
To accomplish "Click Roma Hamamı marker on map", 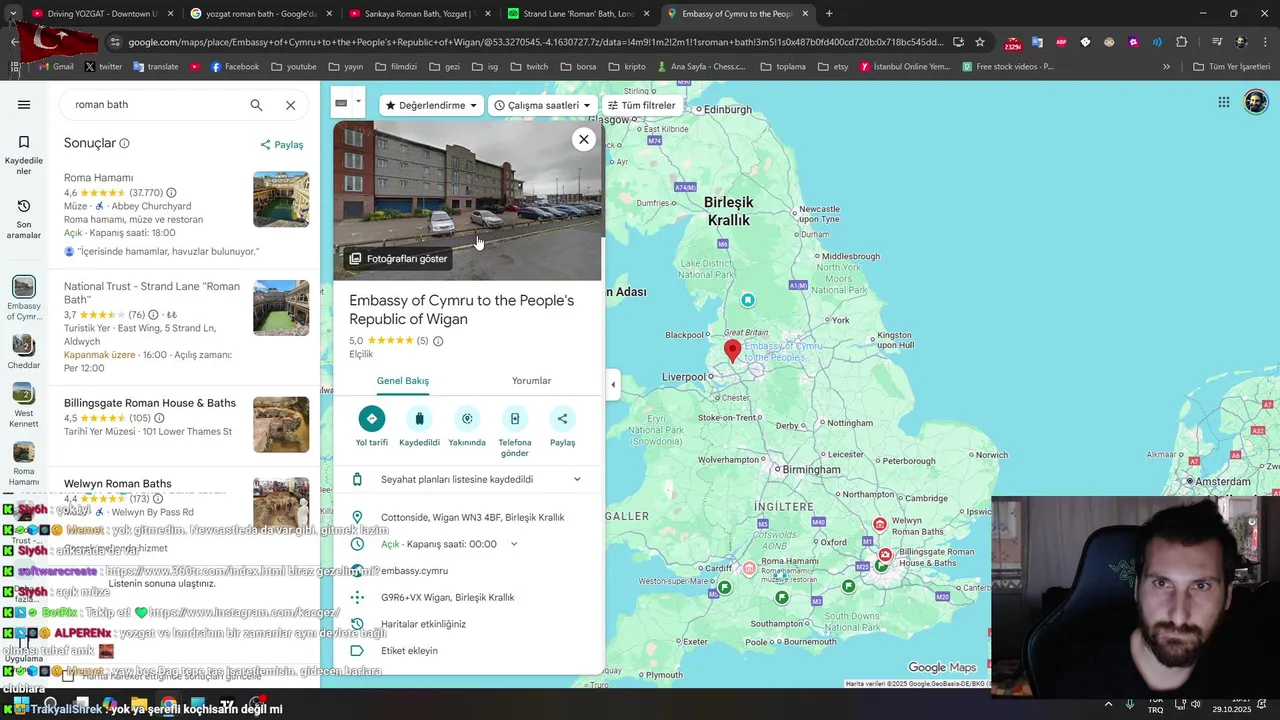I will click(x=750, y=569).
